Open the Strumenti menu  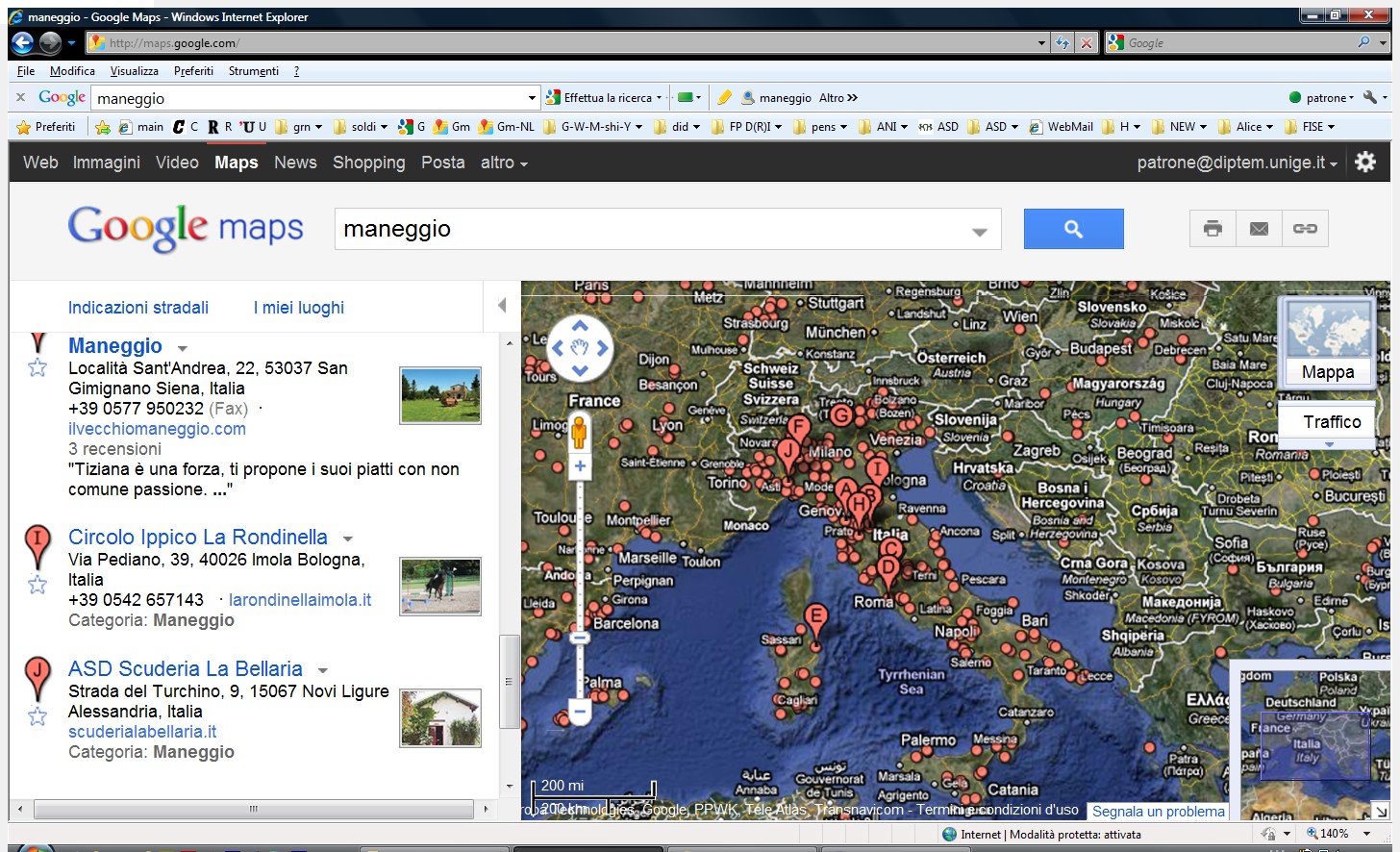(254, 71)
